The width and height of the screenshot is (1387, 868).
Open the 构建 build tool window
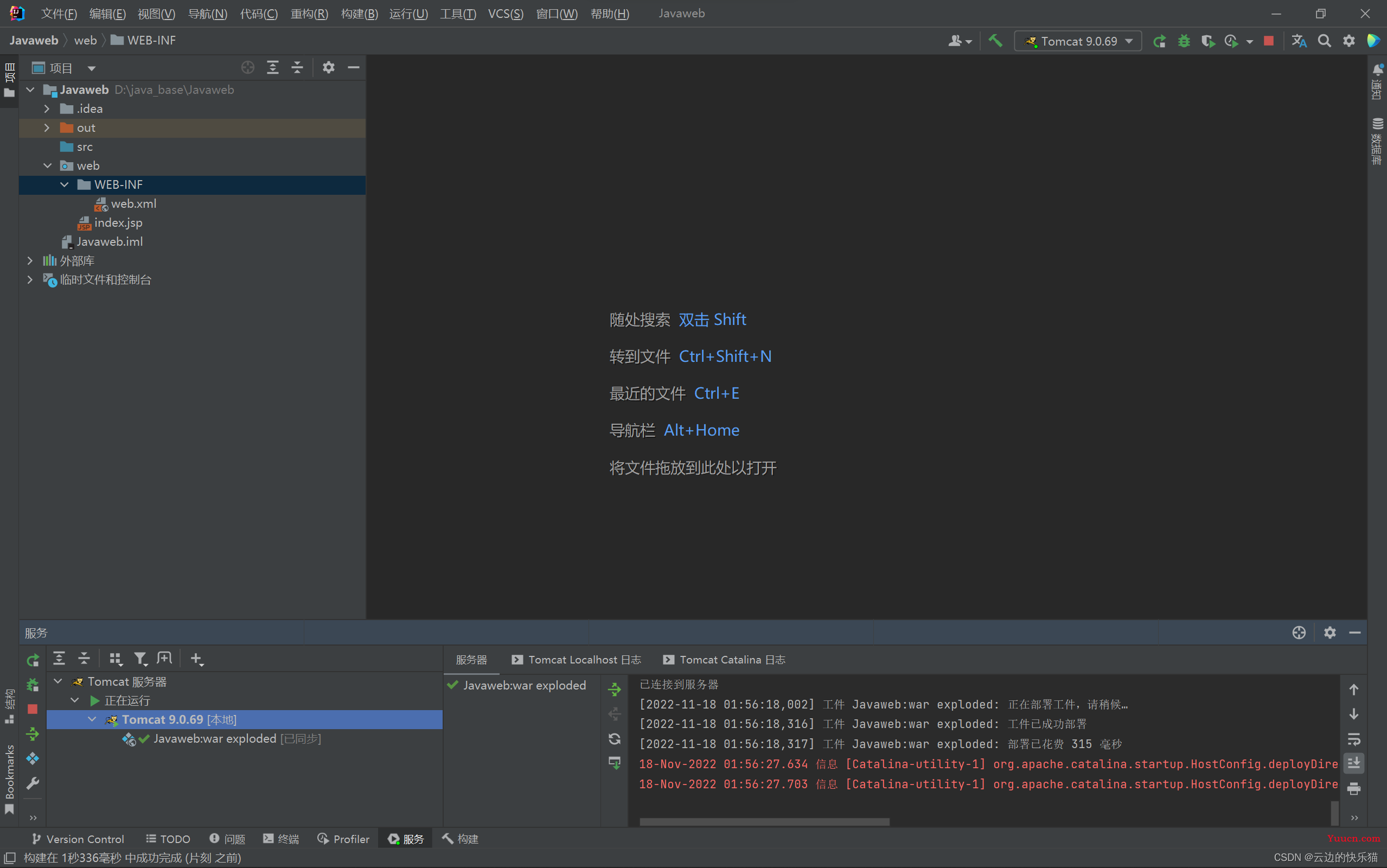coord(460,839)
